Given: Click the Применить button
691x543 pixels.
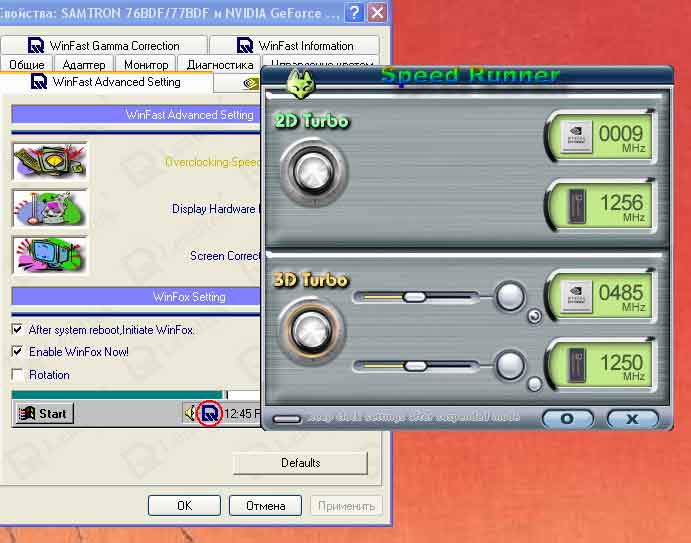Looking at the screenshot, I should pyautogui.click(x=346, y=505).
